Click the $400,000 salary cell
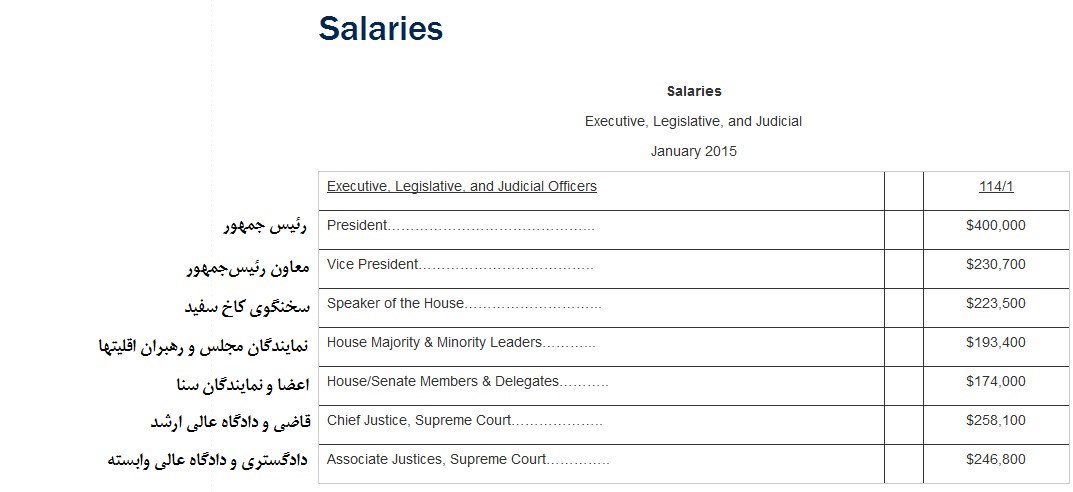Screen dimensions: 1073x492 click(x=995, y=226)
